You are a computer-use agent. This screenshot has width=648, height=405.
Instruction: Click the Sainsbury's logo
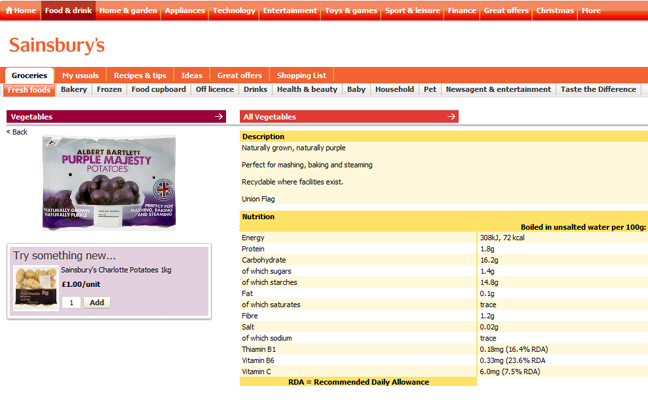point(57,45)
